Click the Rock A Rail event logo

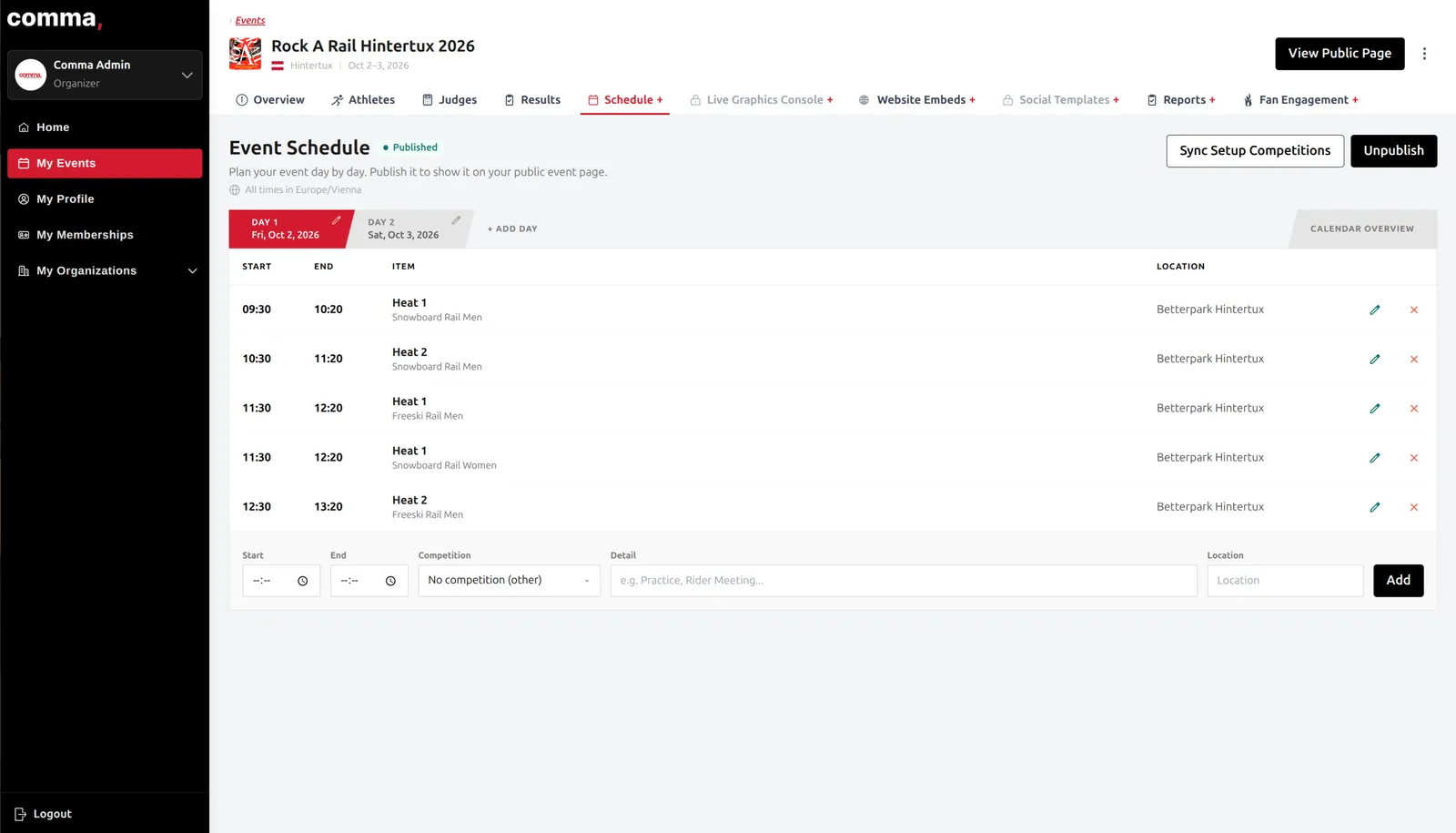tap(245, 54)
